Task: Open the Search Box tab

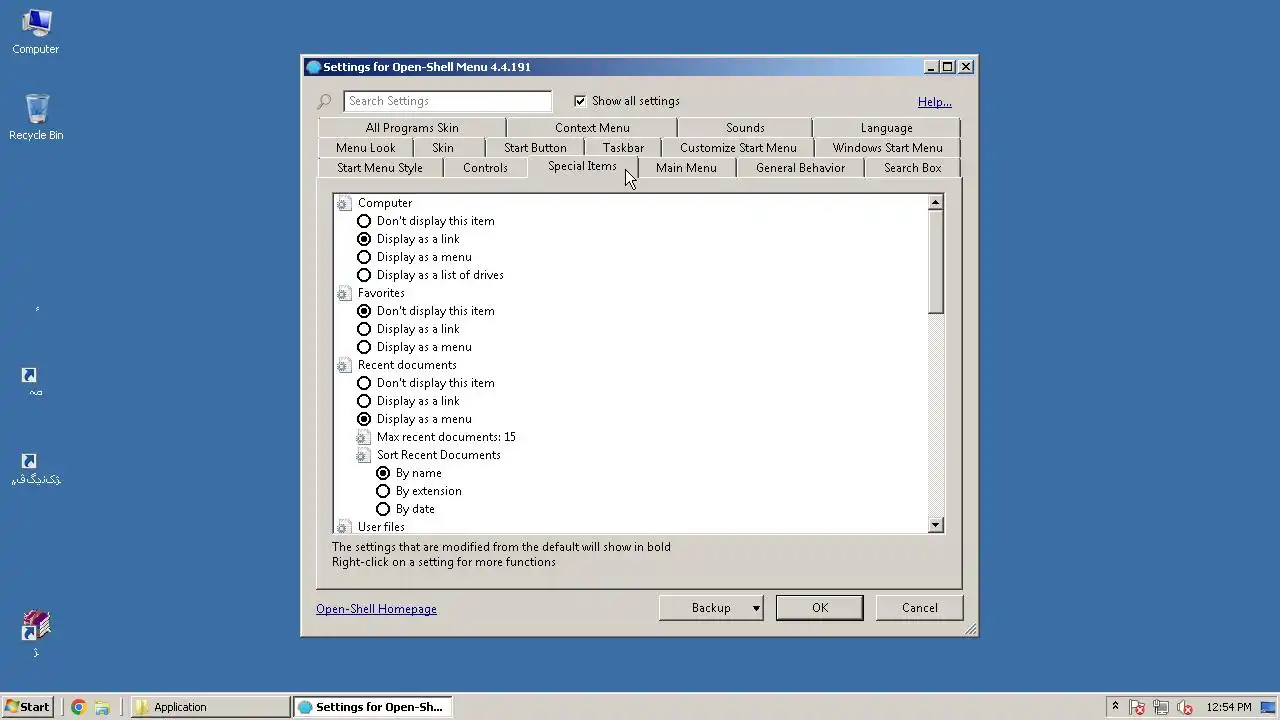Action: tap(912, 168)
